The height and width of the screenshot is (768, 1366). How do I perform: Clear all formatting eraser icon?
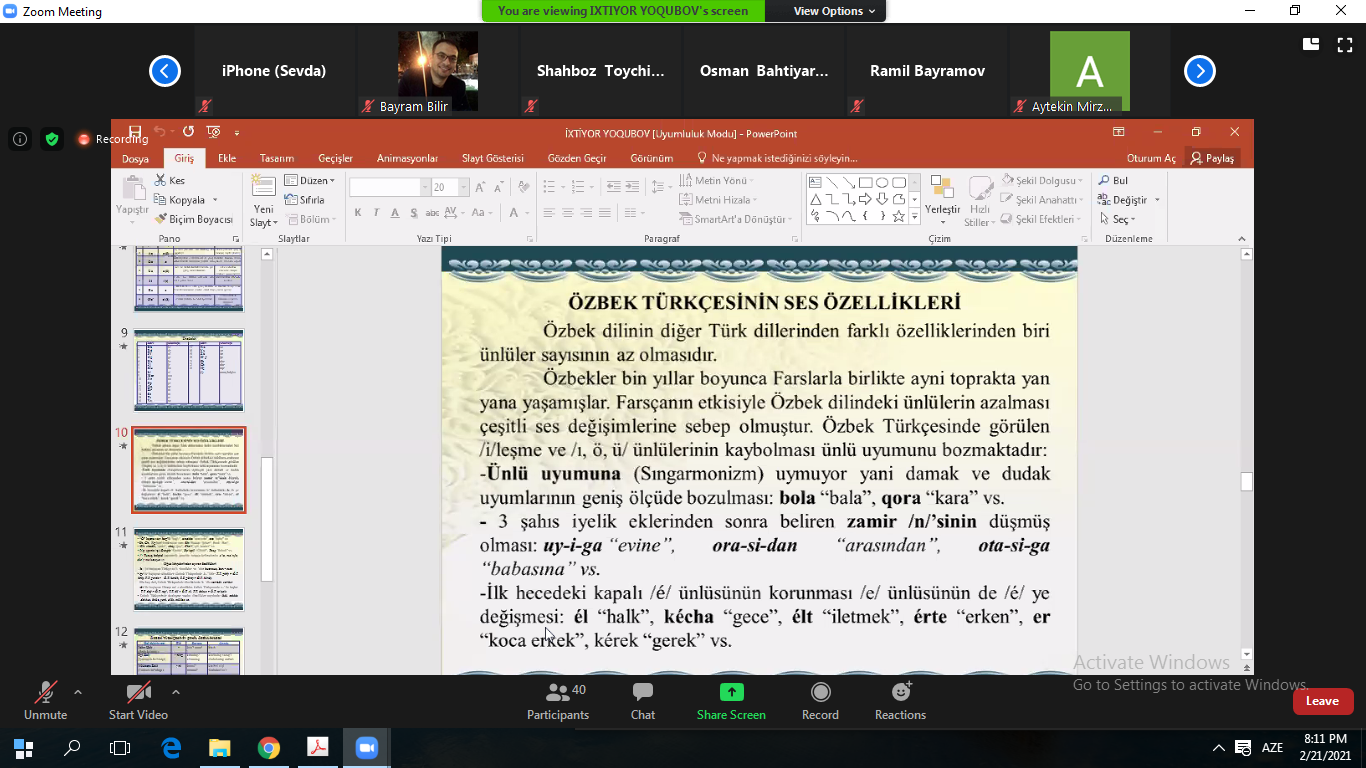pos(522,187)
